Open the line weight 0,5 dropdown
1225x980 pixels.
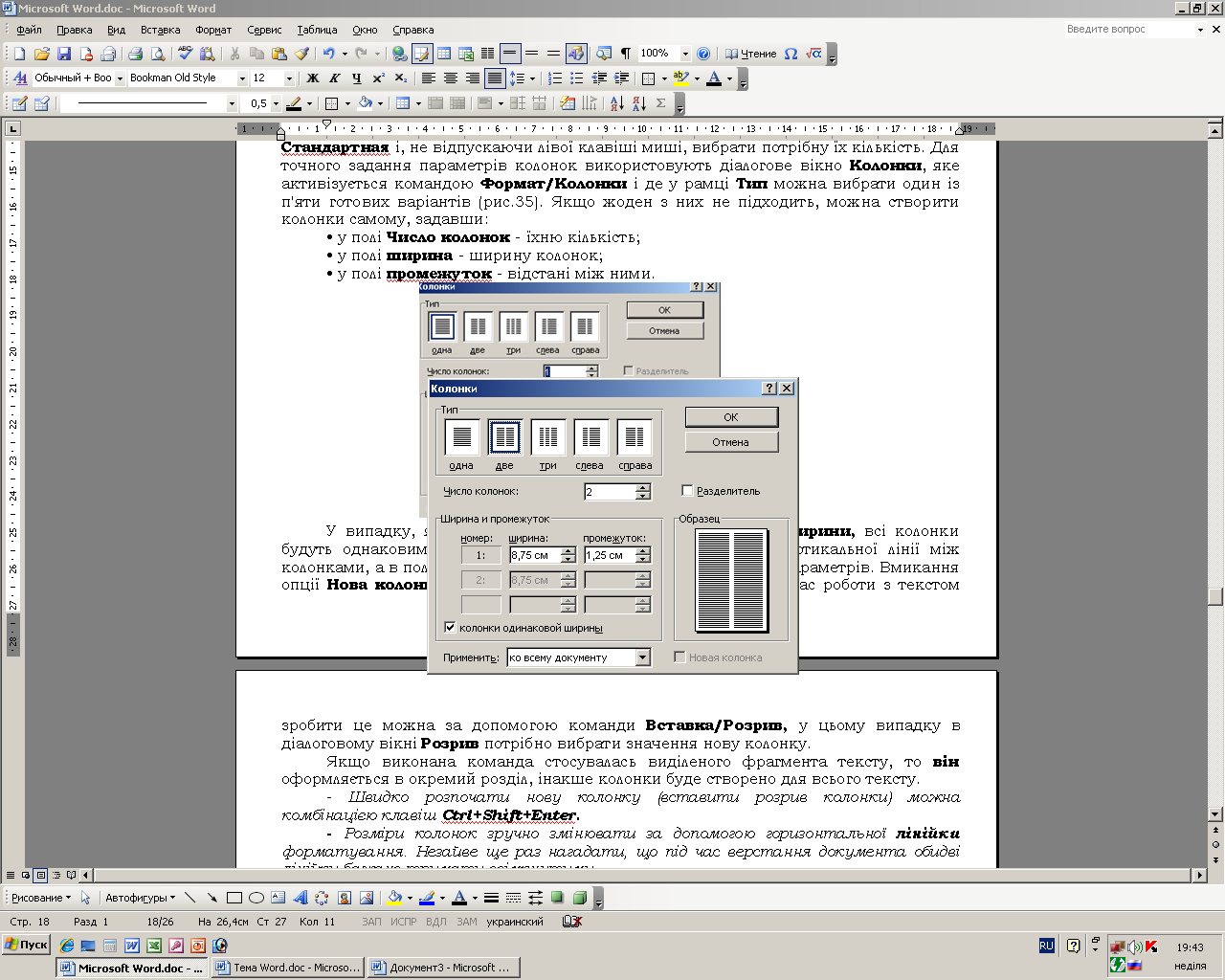click(x=276, y=103)
